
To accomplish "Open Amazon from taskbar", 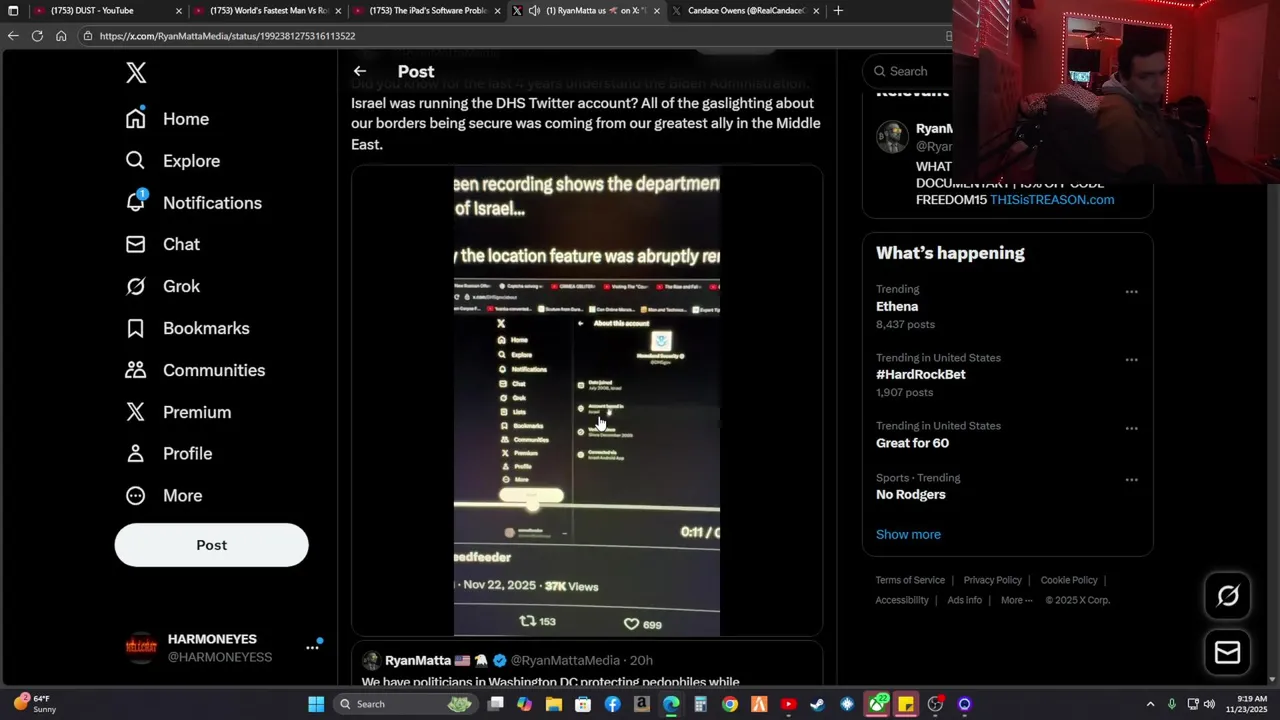I will (641, 704).
